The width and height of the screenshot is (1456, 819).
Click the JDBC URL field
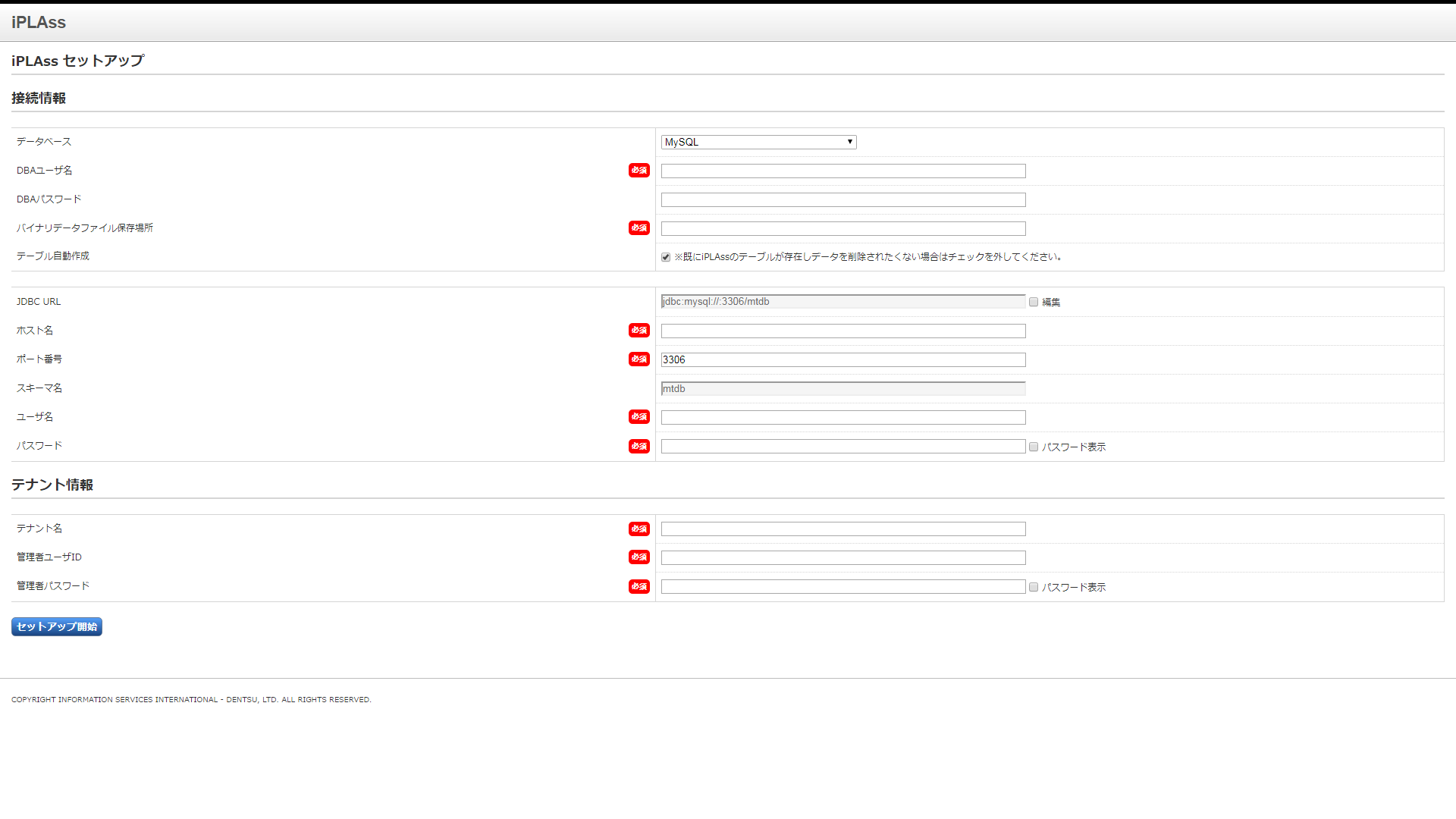coord(843,302)
